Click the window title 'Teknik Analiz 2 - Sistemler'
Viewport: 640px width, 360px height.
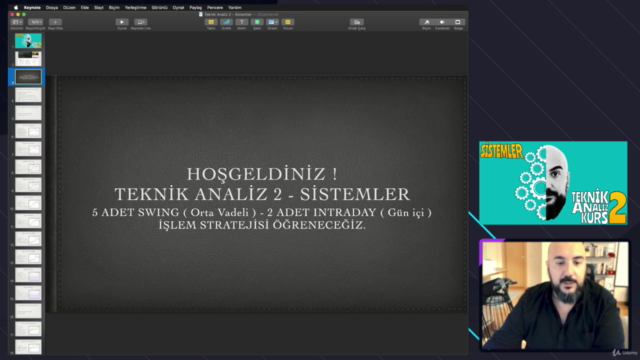pos(228,14)
